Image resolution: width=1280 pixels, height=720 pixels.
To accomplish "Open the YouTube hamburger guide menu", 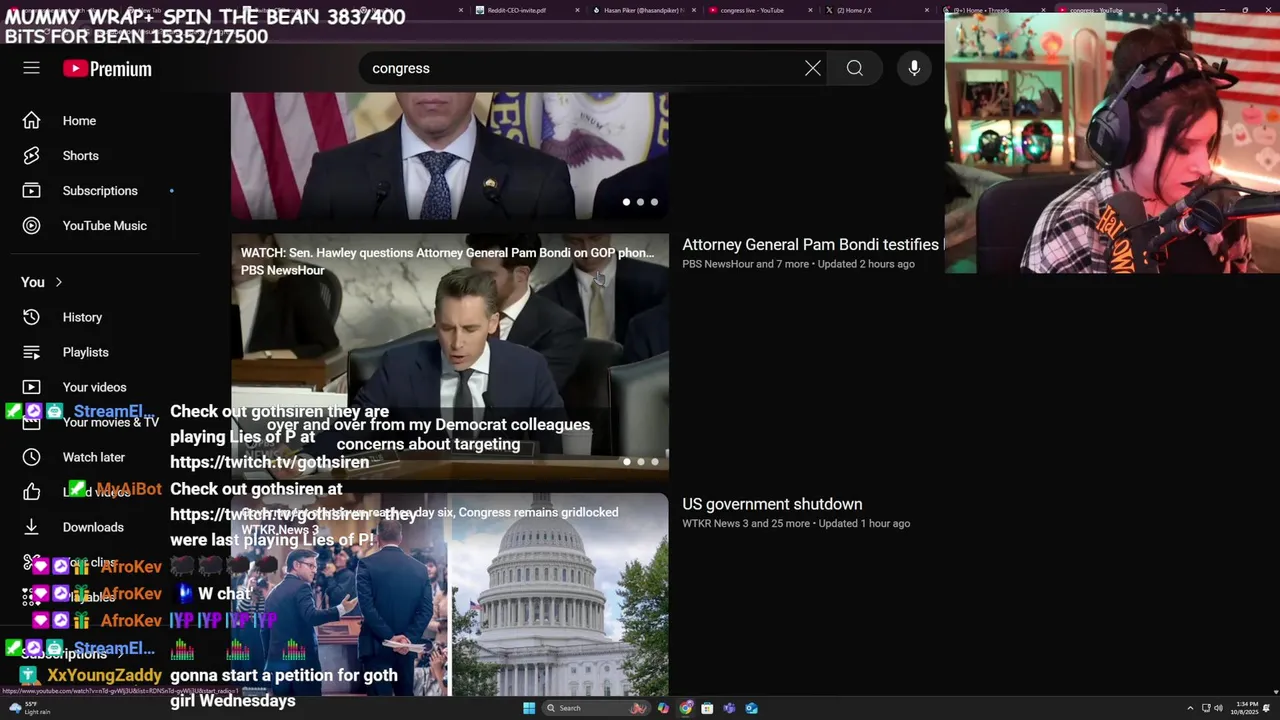I will pyautogui.click(x=32, y=68).
